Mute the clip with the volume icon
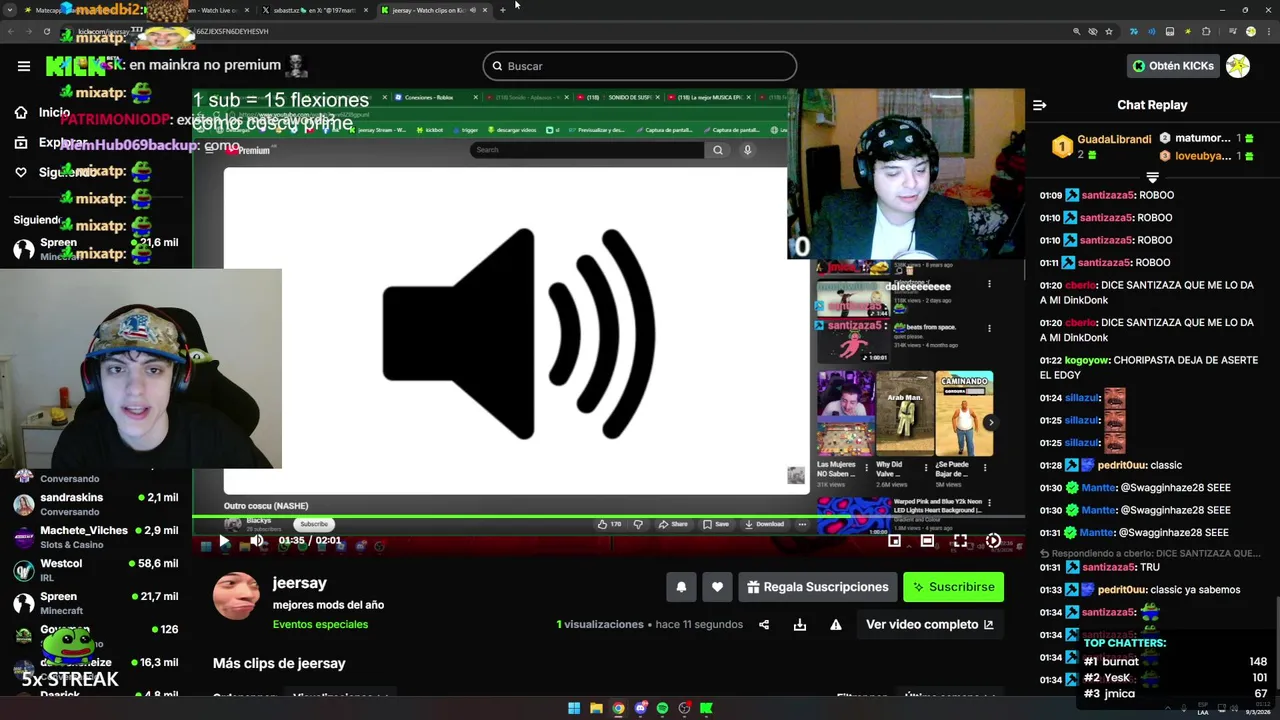This screenshot has width=1280, height=720. tap(257, 541)
